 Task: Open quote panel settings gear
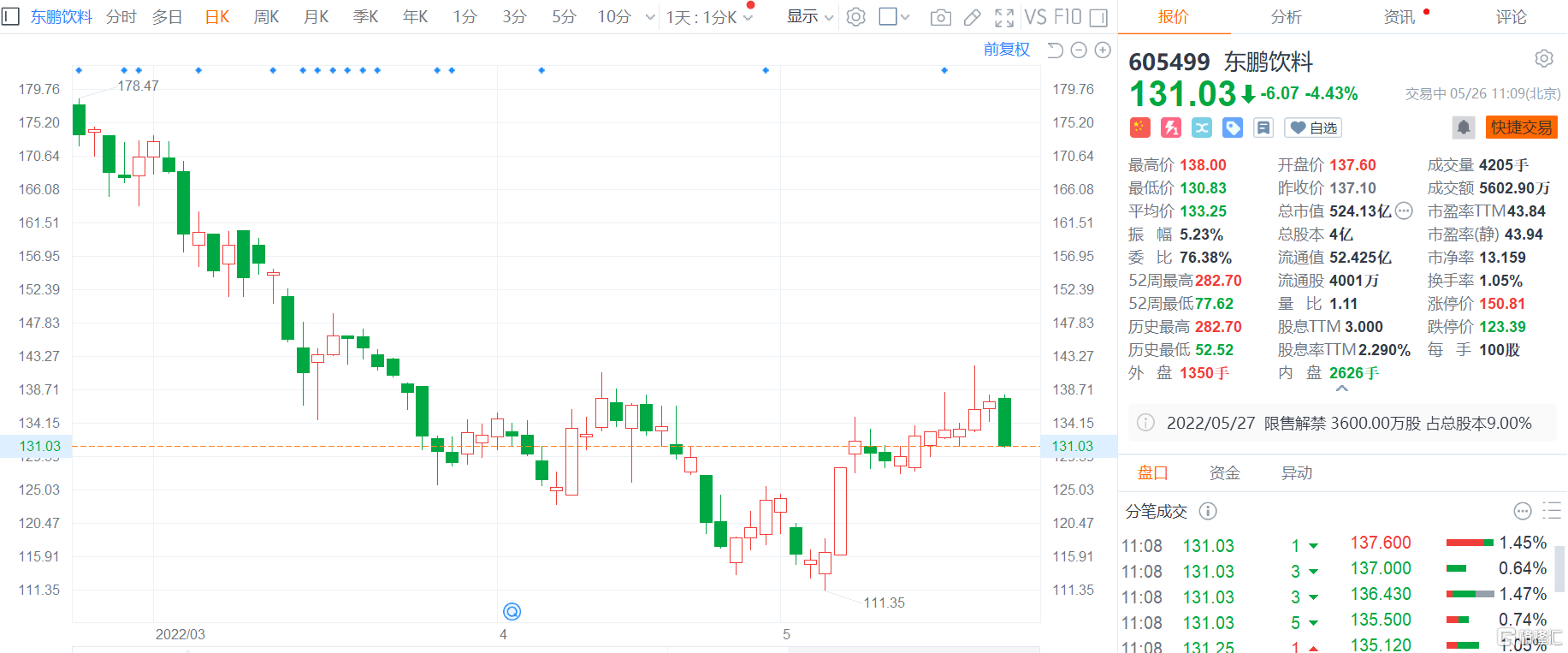click(x=1544, y=58)
